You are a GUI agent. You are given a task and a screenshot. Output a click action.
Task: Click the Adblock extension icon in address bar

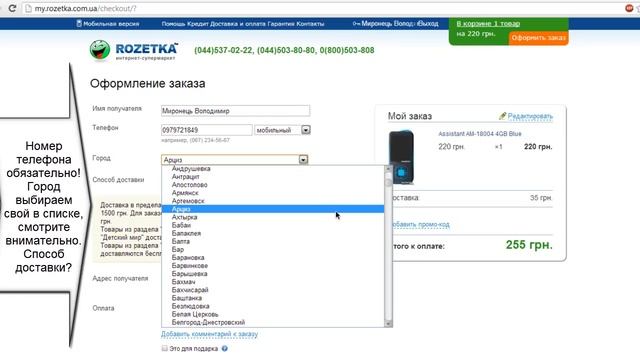(629, 8)
